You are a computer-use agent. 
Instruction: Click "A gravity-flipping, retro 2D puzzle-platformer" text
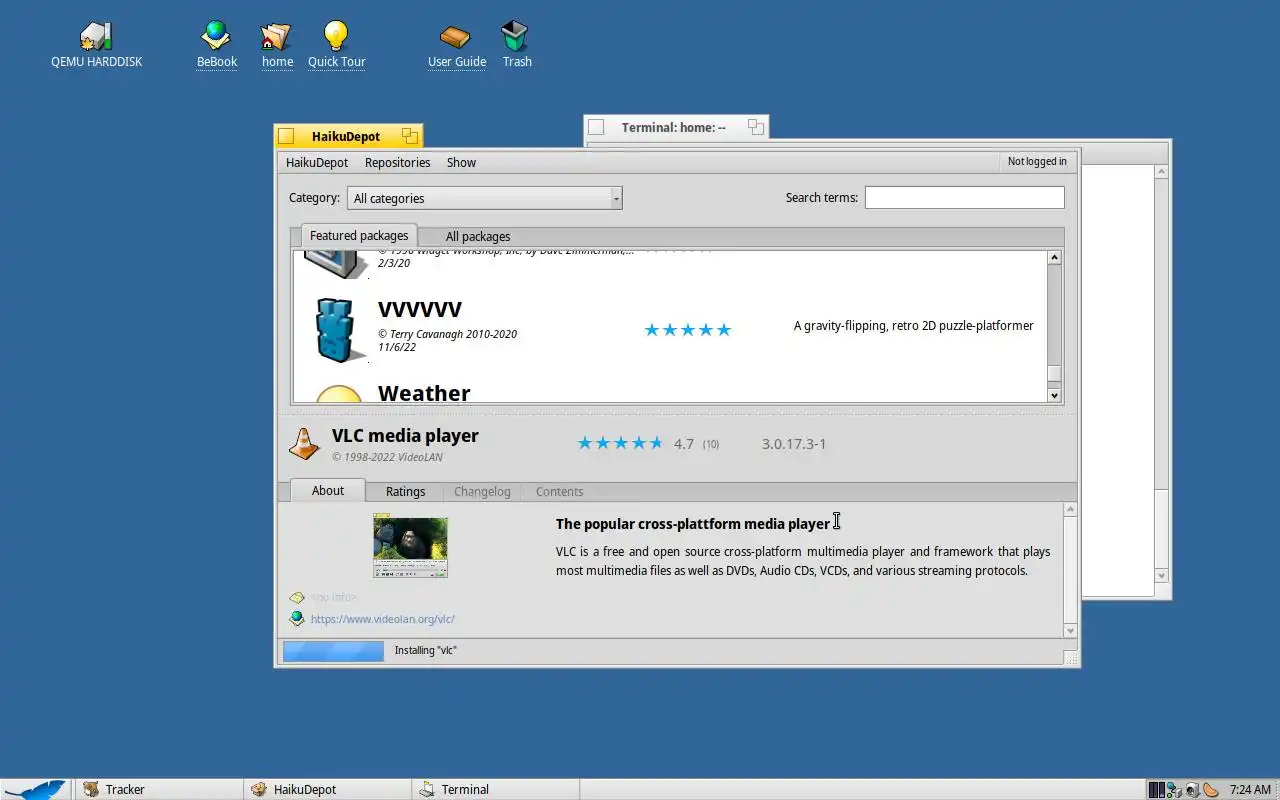(913, 325)
